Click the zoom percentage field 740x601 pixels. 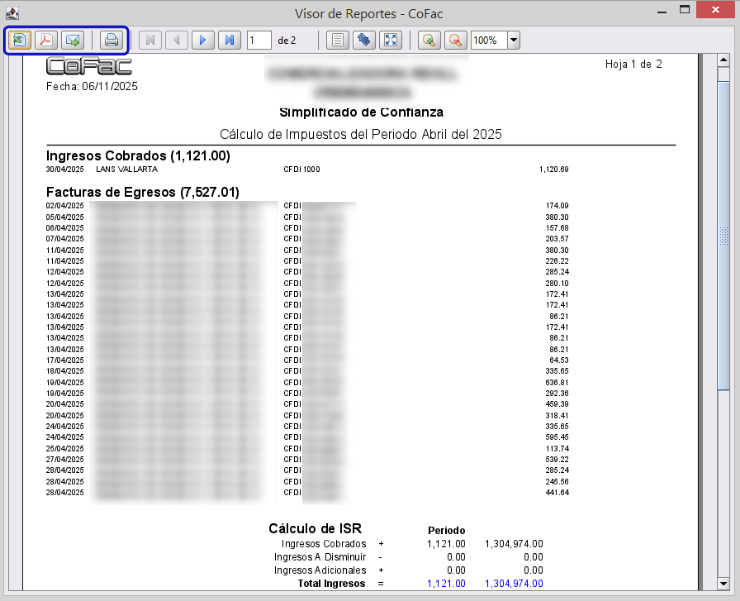tap(489, 40)
